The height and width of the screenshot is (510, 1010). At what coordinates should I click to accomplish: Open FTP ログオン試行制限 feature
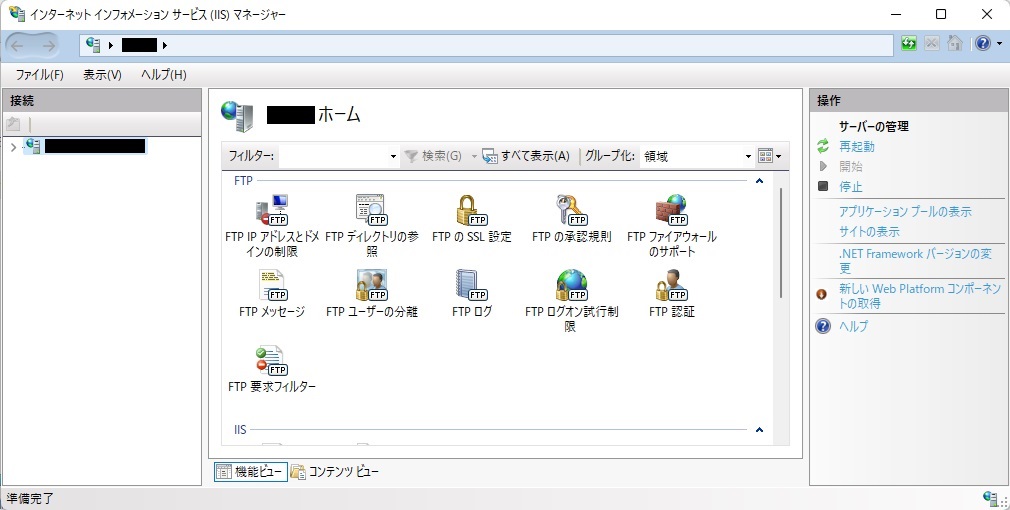click(x=571, y=301)
